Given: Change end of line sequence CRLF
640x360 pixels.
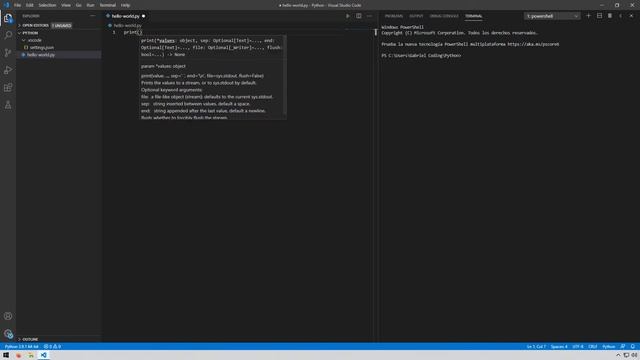Looking at the screenshot, I should pos(593,347).
